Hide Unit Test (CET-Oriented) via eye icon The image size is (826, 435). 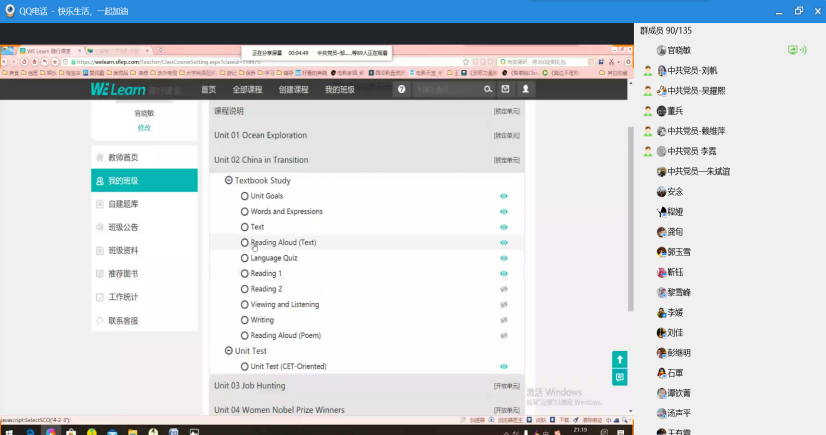(x=504, y=367)
